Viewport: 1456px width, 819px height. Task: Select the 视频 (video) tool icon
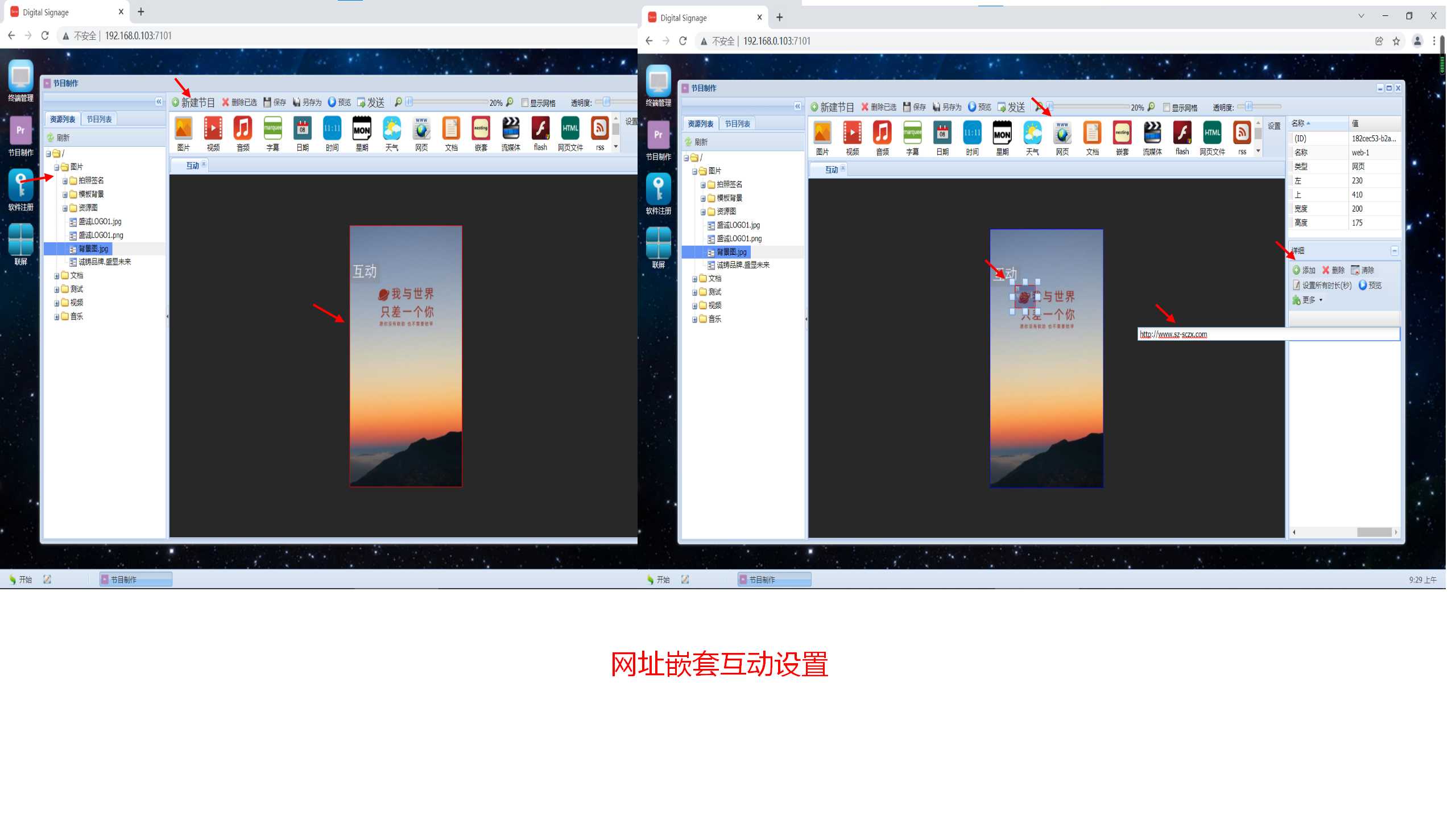pos(213,130)
